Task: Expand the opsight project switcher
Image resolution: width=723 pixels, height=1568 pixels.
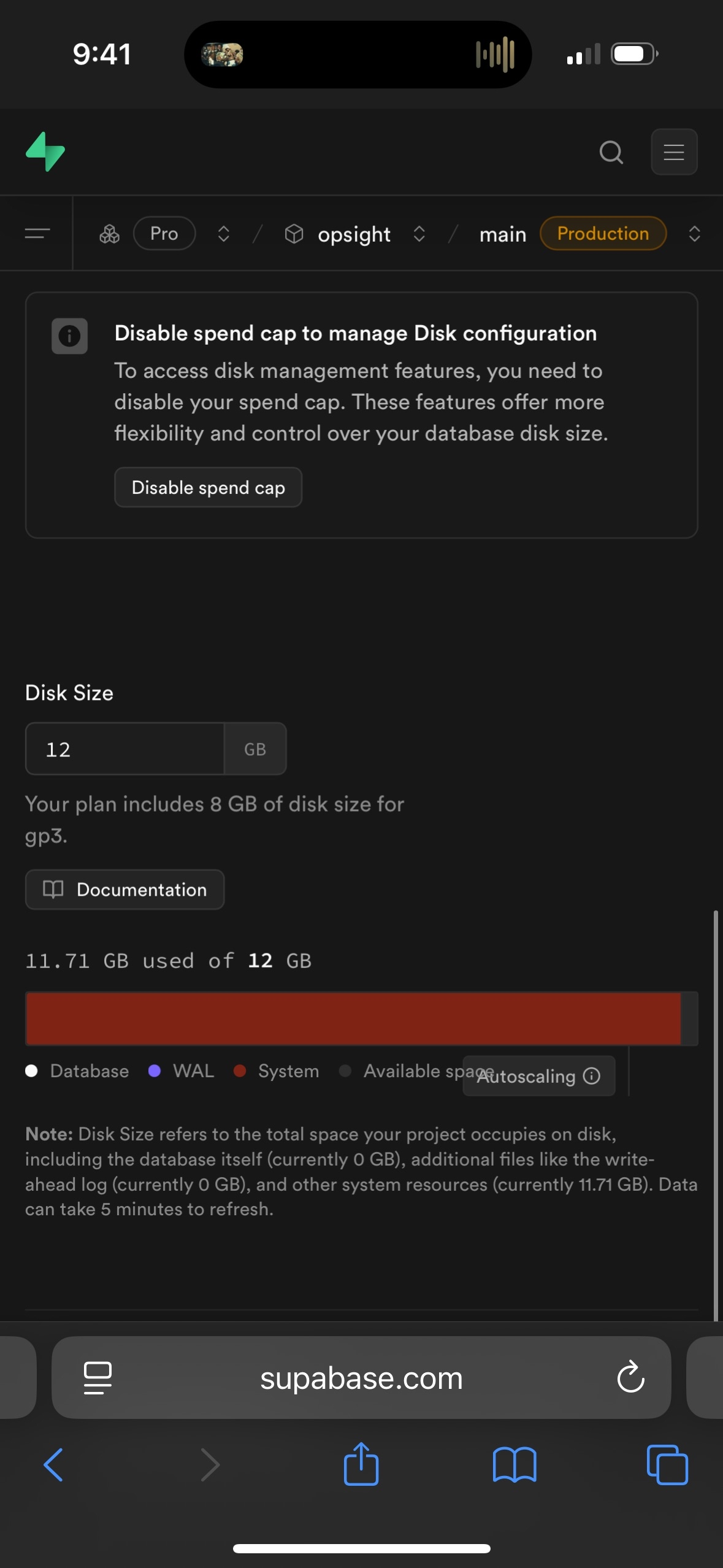Action: click(x=419, y=234)
